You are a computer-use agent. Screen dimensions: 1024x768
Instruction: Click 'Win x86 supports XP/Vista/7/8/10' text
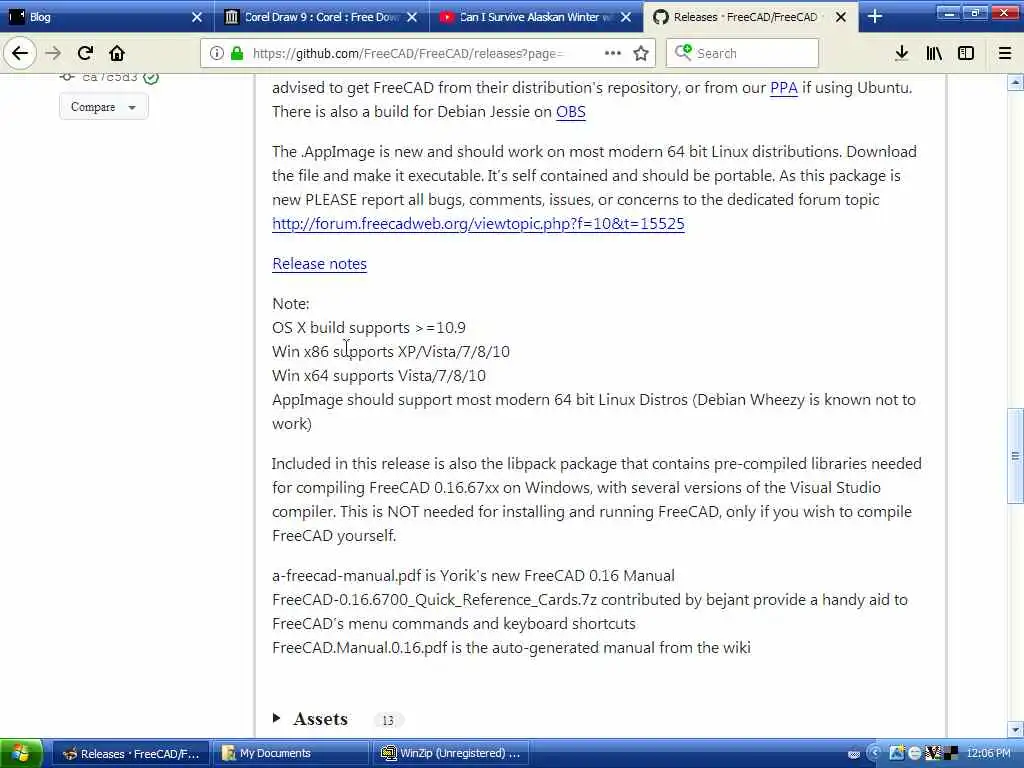pyautogui.click(x=391, y=352)
